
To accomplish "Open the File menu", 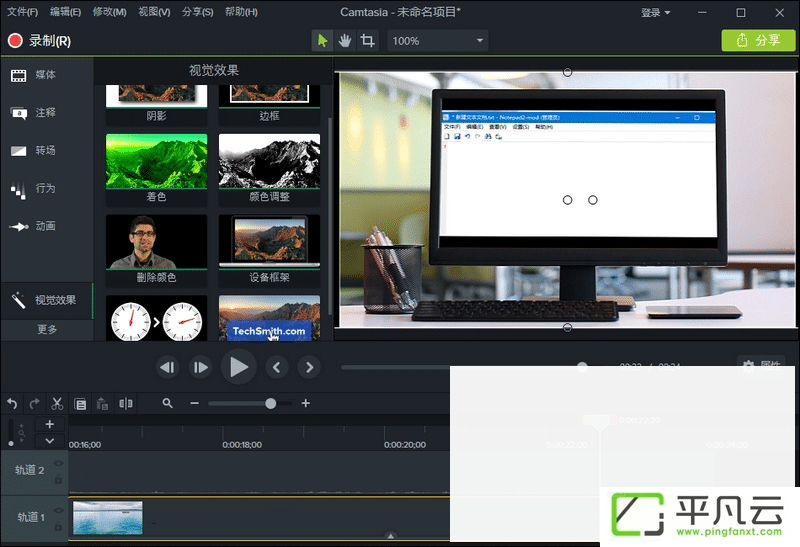I will coord(22,12).
